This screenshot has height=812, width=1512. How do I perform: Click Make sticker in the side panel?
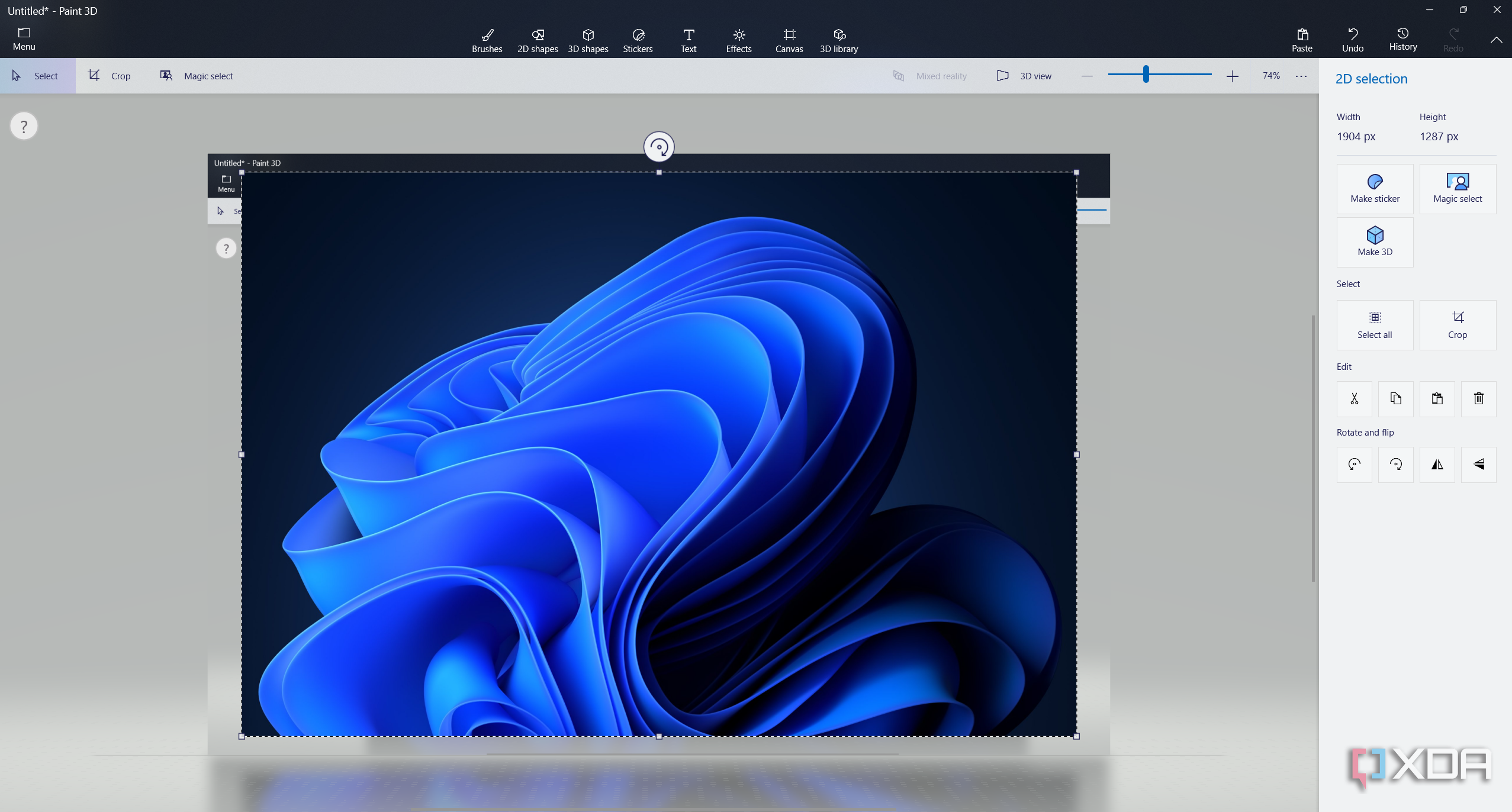pyautogui.click(x=1375, y=189)
